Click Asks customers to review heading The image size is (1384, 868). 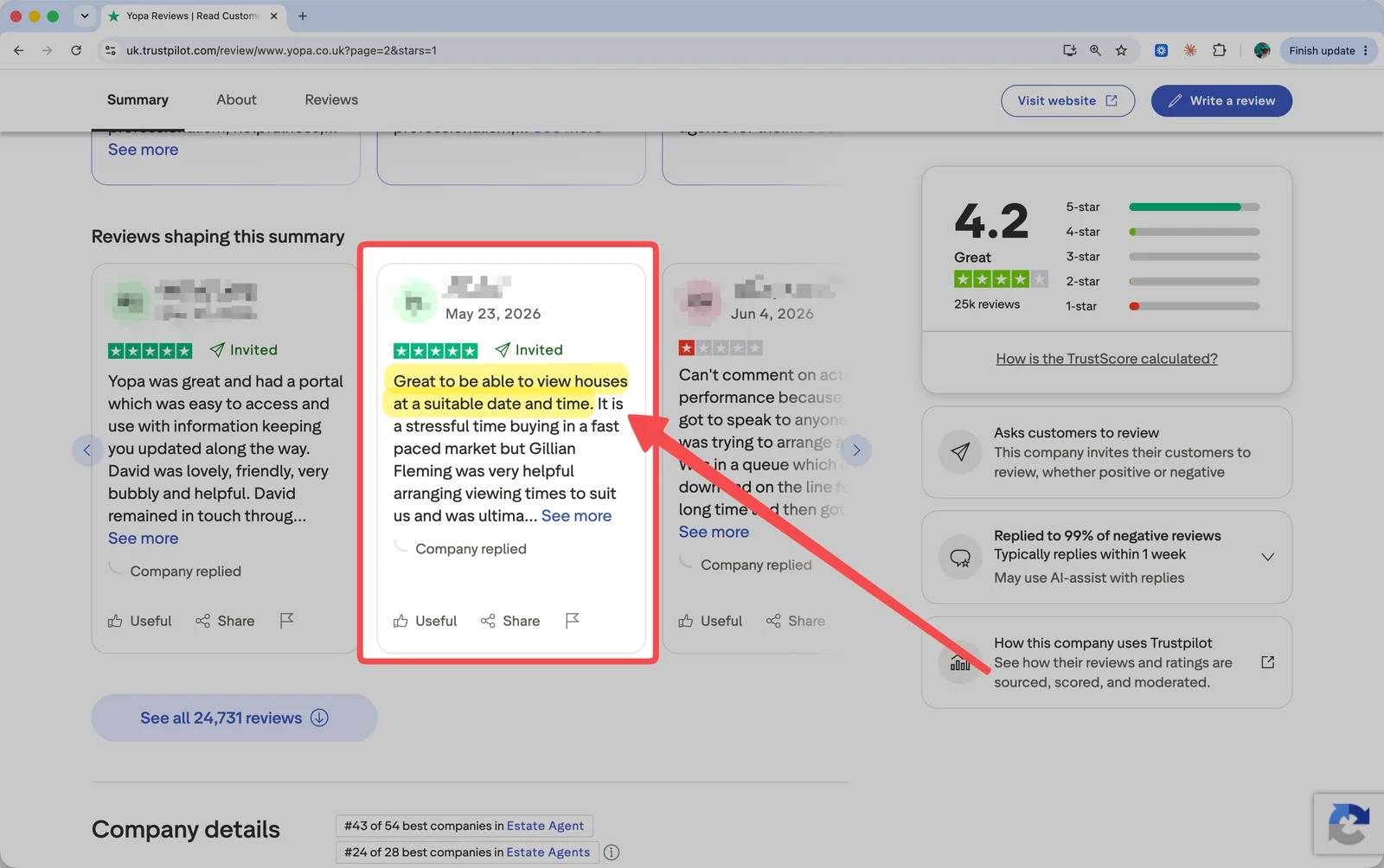click(1076, 433)
